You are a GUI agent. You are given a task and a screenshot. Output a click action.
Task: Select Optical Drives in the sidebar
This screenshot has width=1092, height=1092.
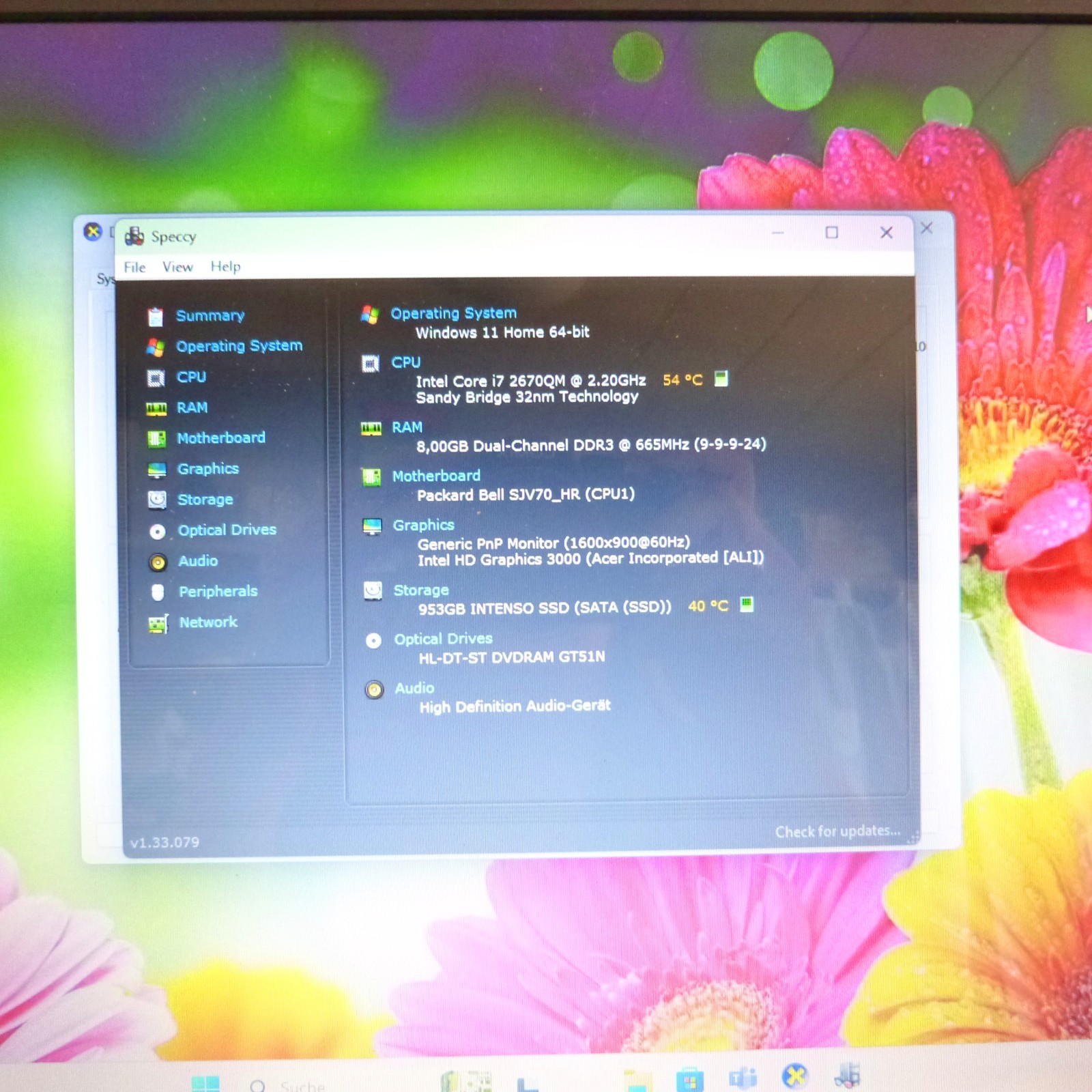point(227,530)
